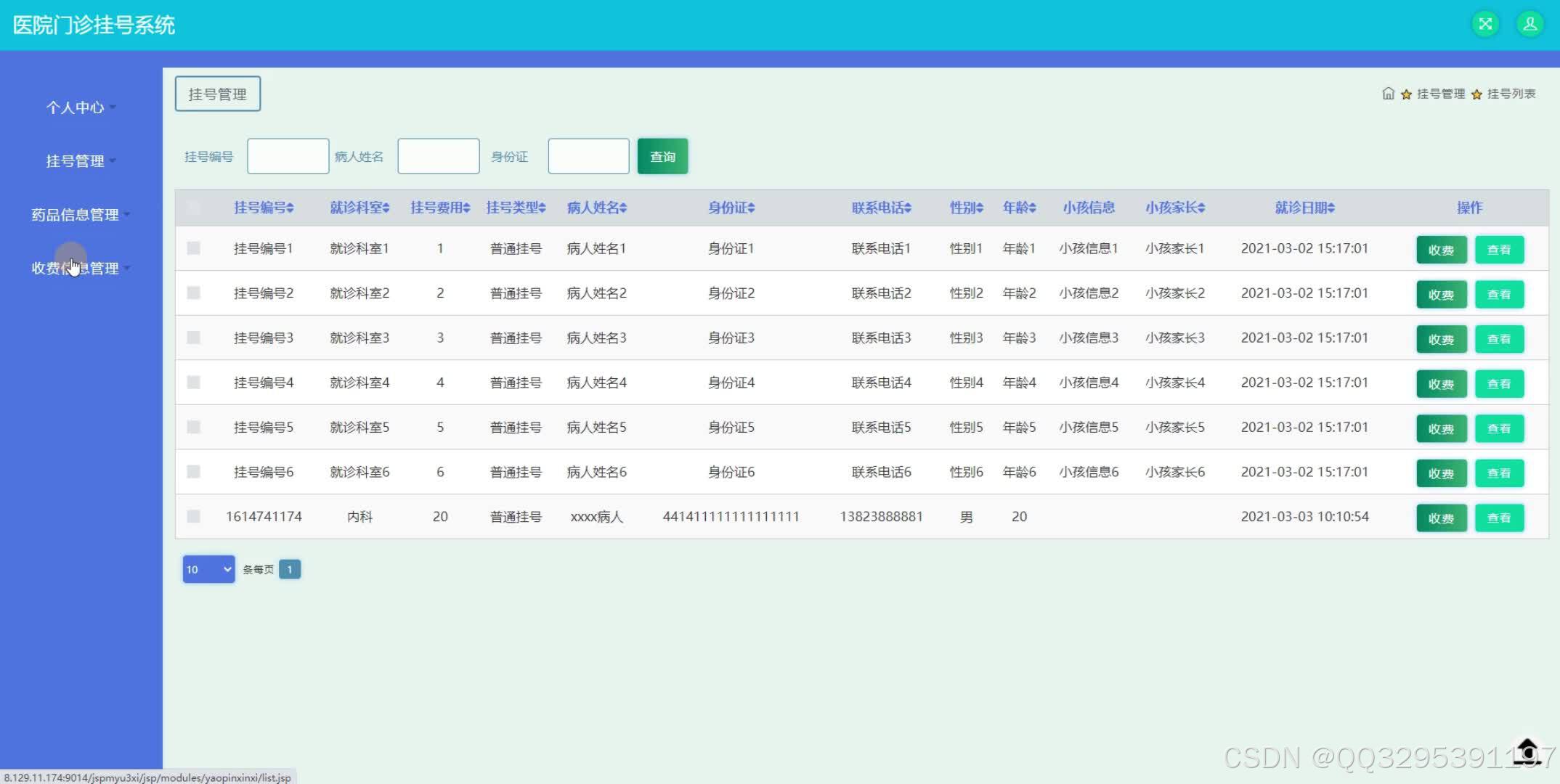Expand 挂号管理 sidebar menu
1560x784 pixels.
pyautogui.click(x=80, y=161)
